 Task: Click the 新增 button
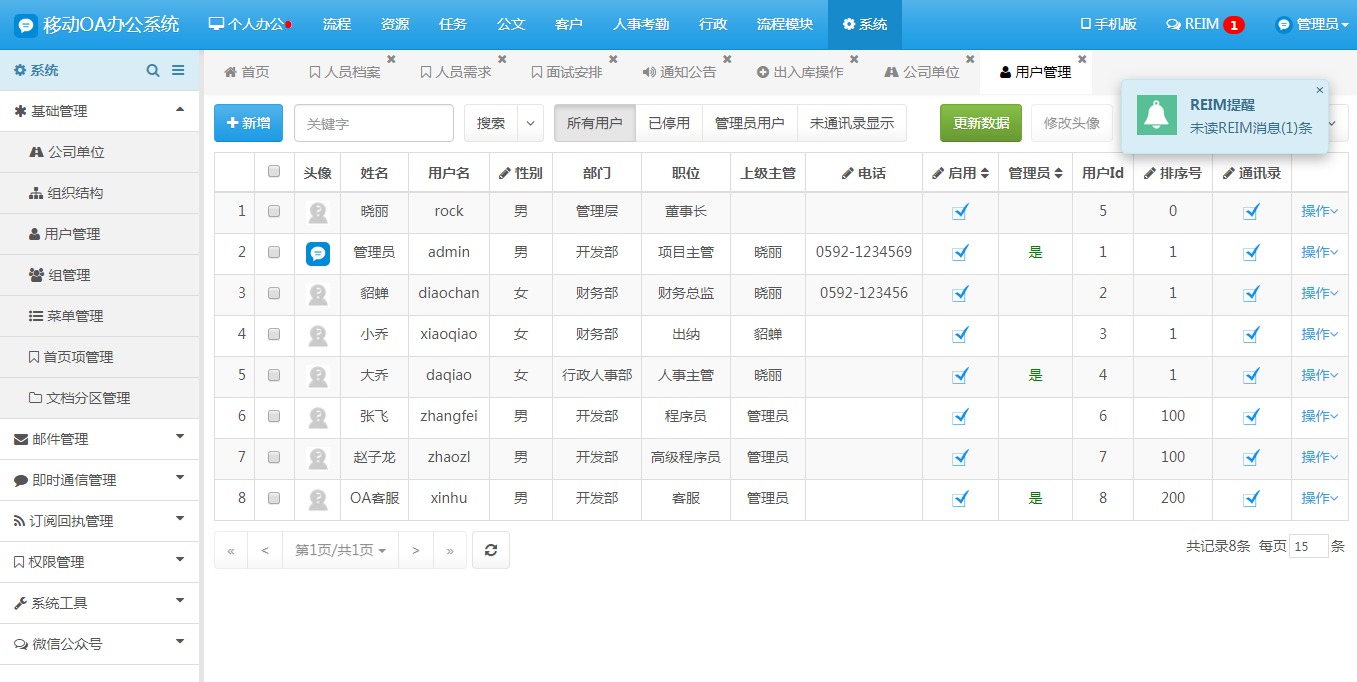pyautogui.click(x=248, y=123)
